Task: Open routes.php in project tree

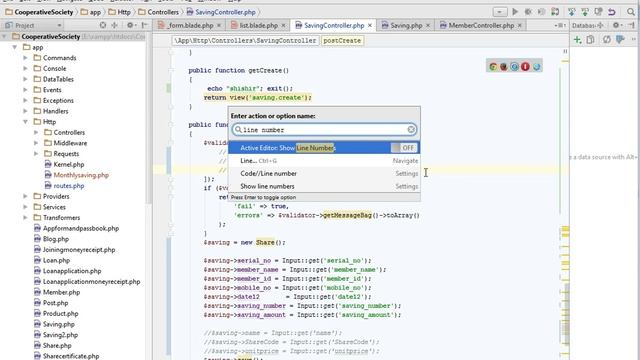Action: [69, 186]
